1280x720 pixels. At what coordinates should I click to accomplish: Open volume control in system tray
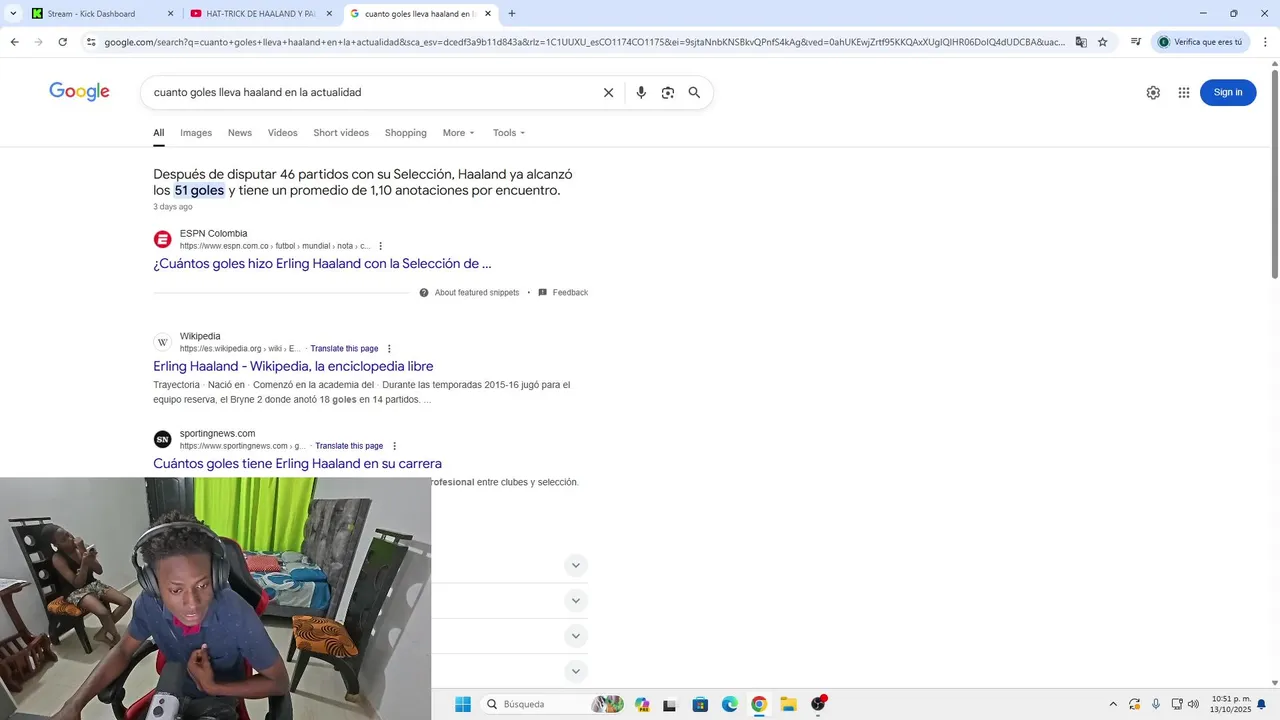pyautogui.click(x=1193, y=704)
